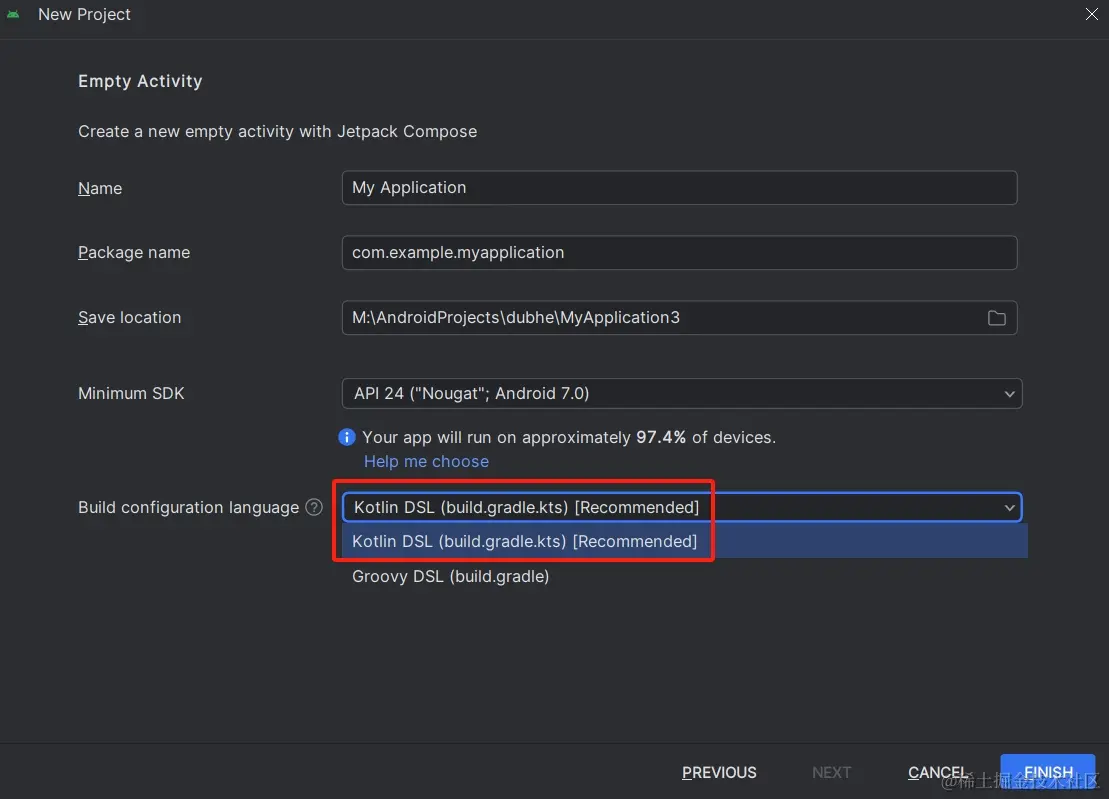Click the Empty Activity heading

pyautogui.click(x=140, y=81)
